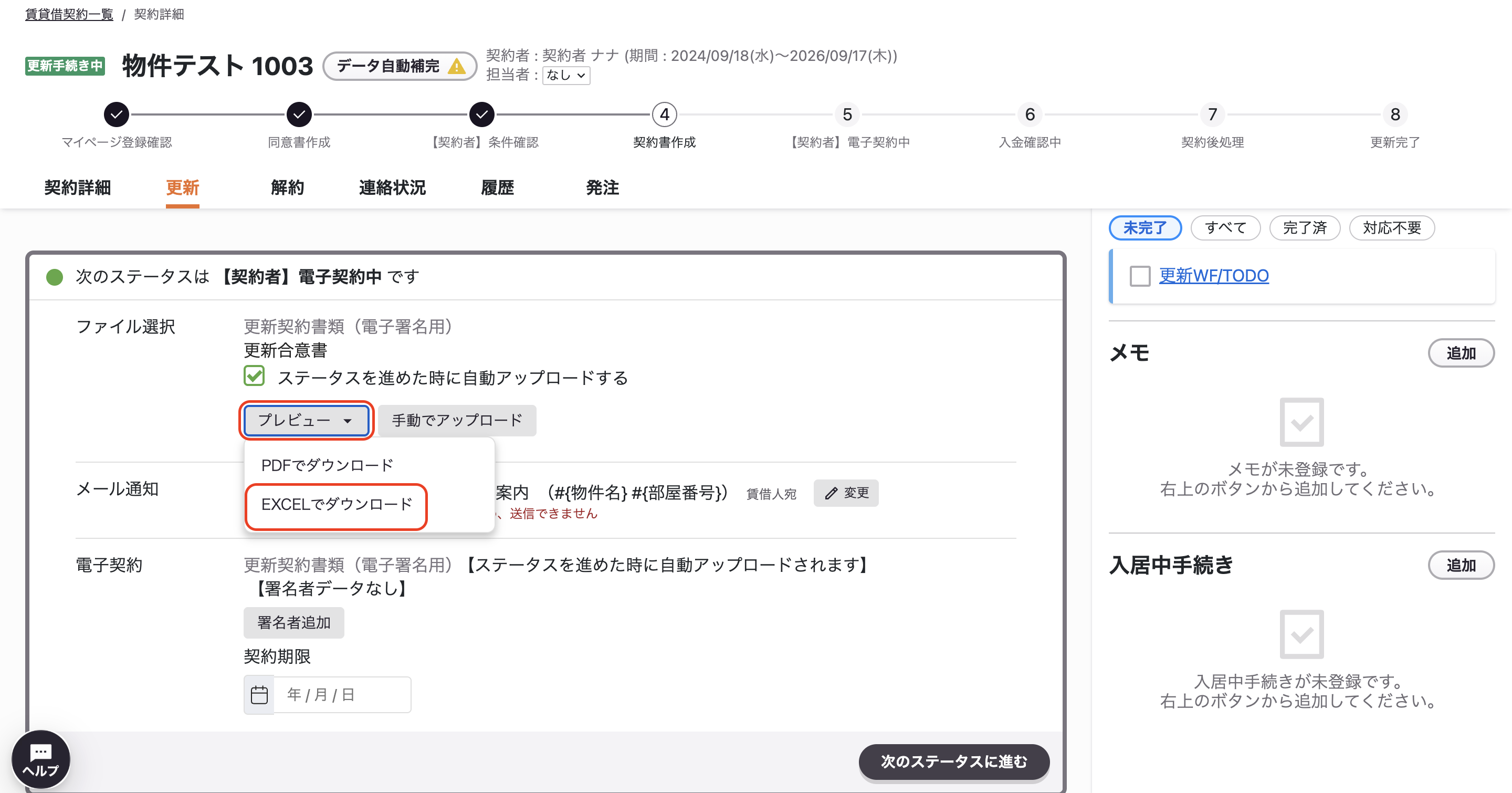Select step 6 circle 入金確認中
This screenshot has height=793, width=1512.
[1030, 114]
